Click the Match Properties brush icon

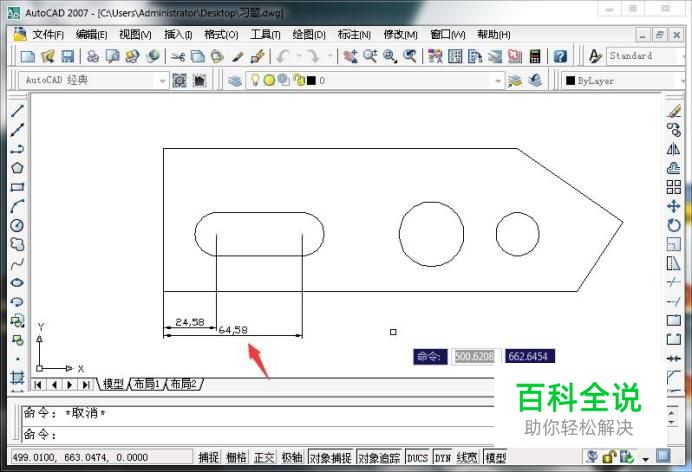pos(237,56)
